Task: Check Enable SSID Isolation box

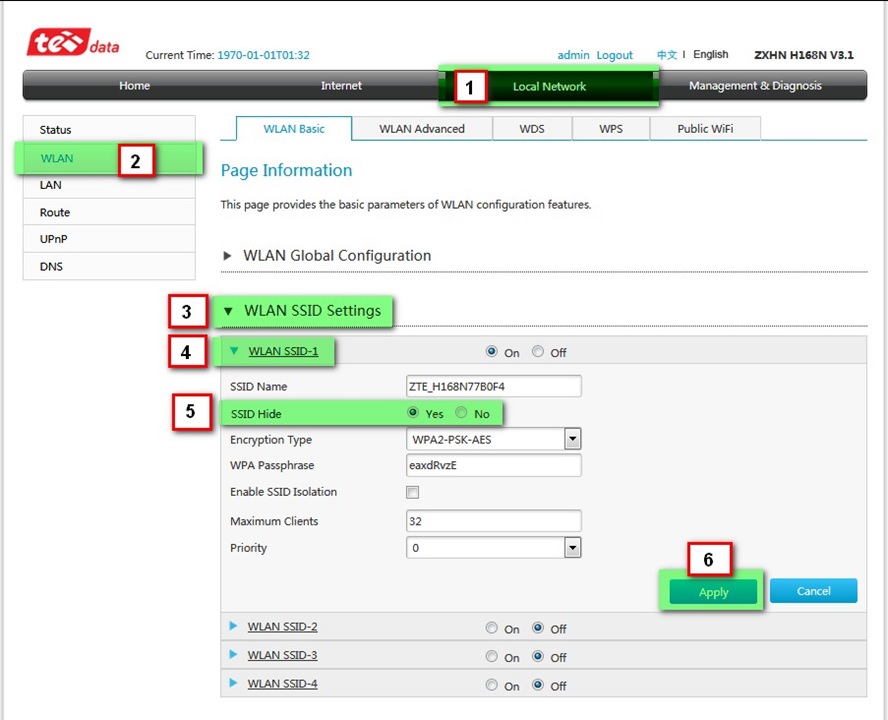Action: pyautogui.click(x=413, y=492)
